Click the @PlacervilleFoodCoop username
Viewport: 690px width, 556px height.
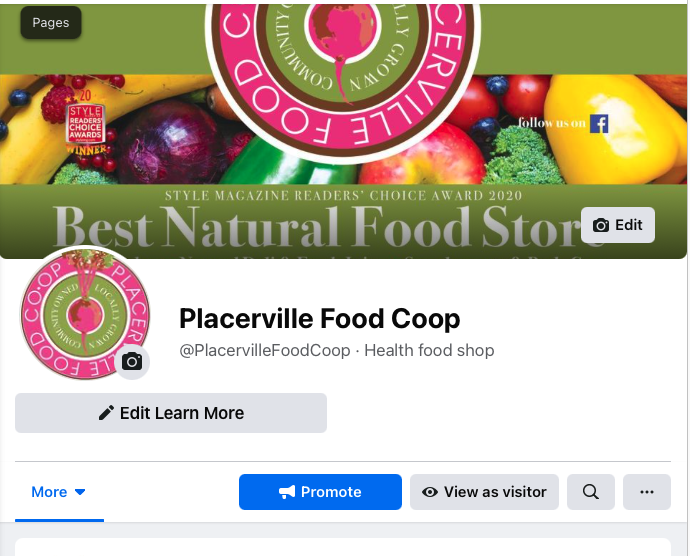point(264,350)
